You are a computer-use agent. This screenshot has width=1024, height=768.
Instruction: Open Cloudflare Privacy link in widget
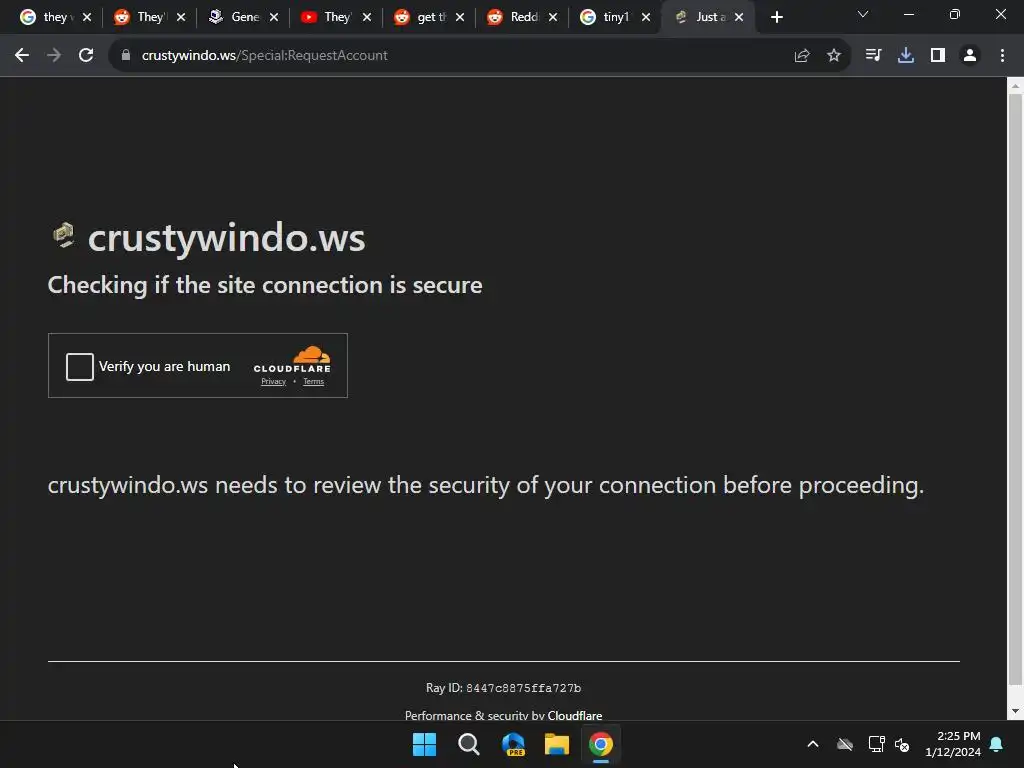coord(274,381)
